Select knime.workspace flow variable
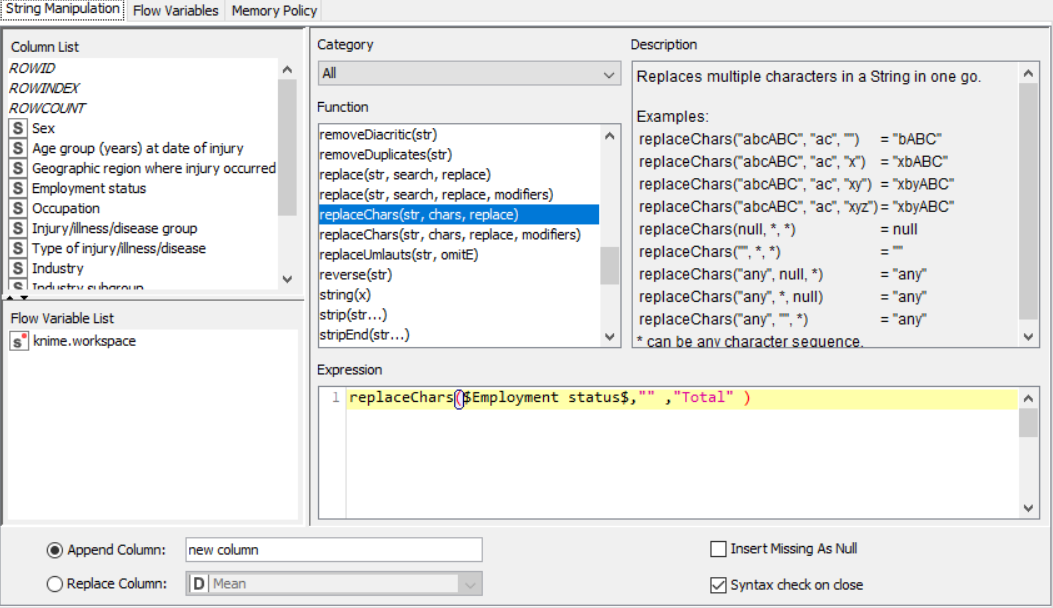 tap(85, 341)
